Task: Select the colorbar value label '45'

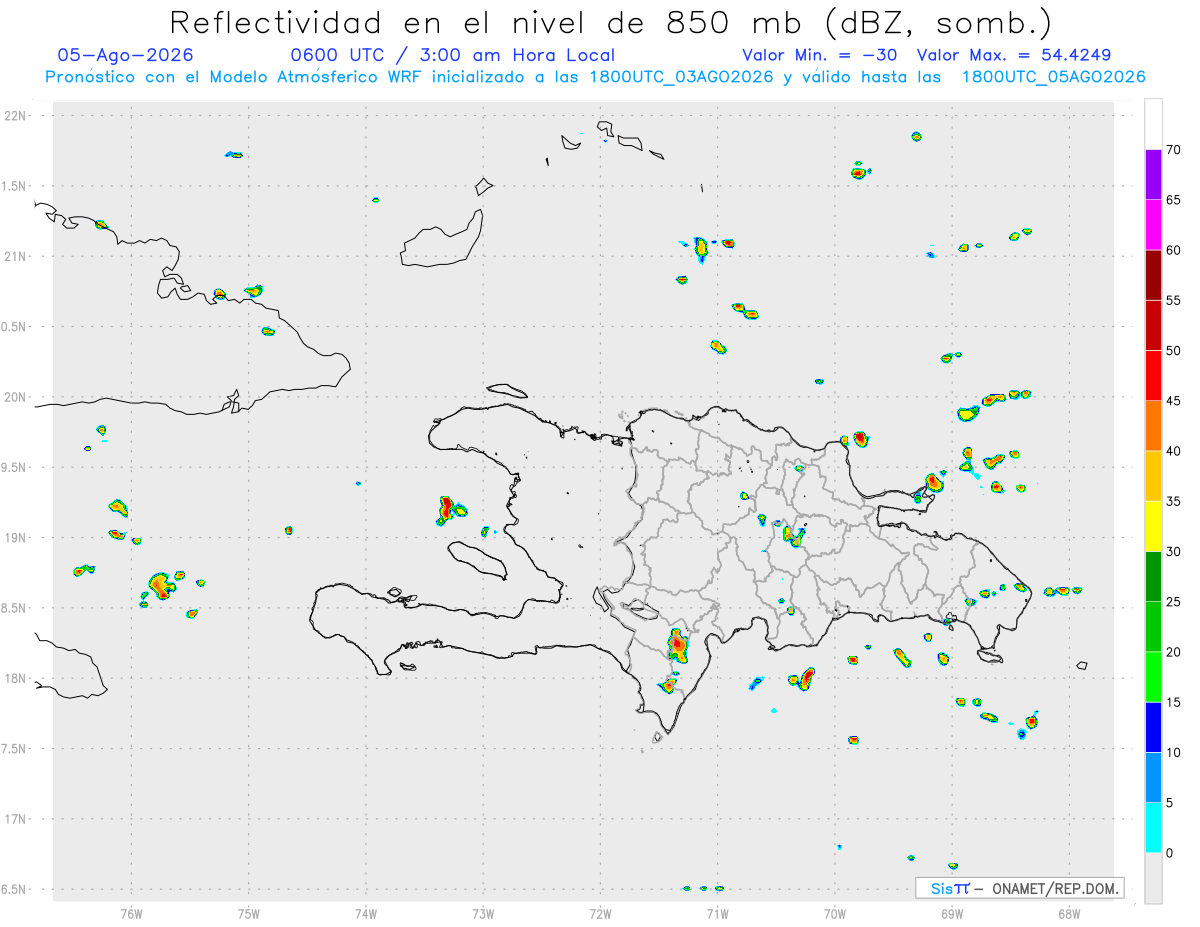Action: point(1173,401)
